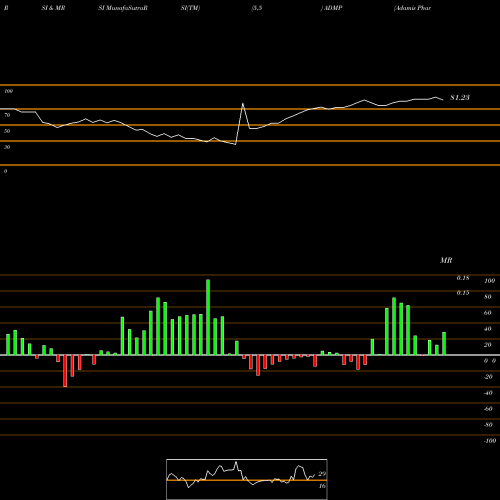This screenshot has width=500, height=500.
Task: Click the MR label above histogram axis
Action: click(x=446, y=260)
